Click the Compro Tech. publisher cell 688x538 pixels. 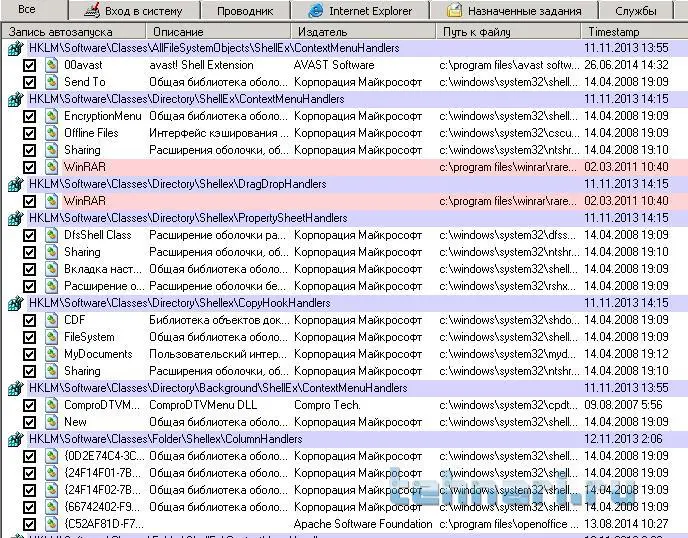pos(327,405)
